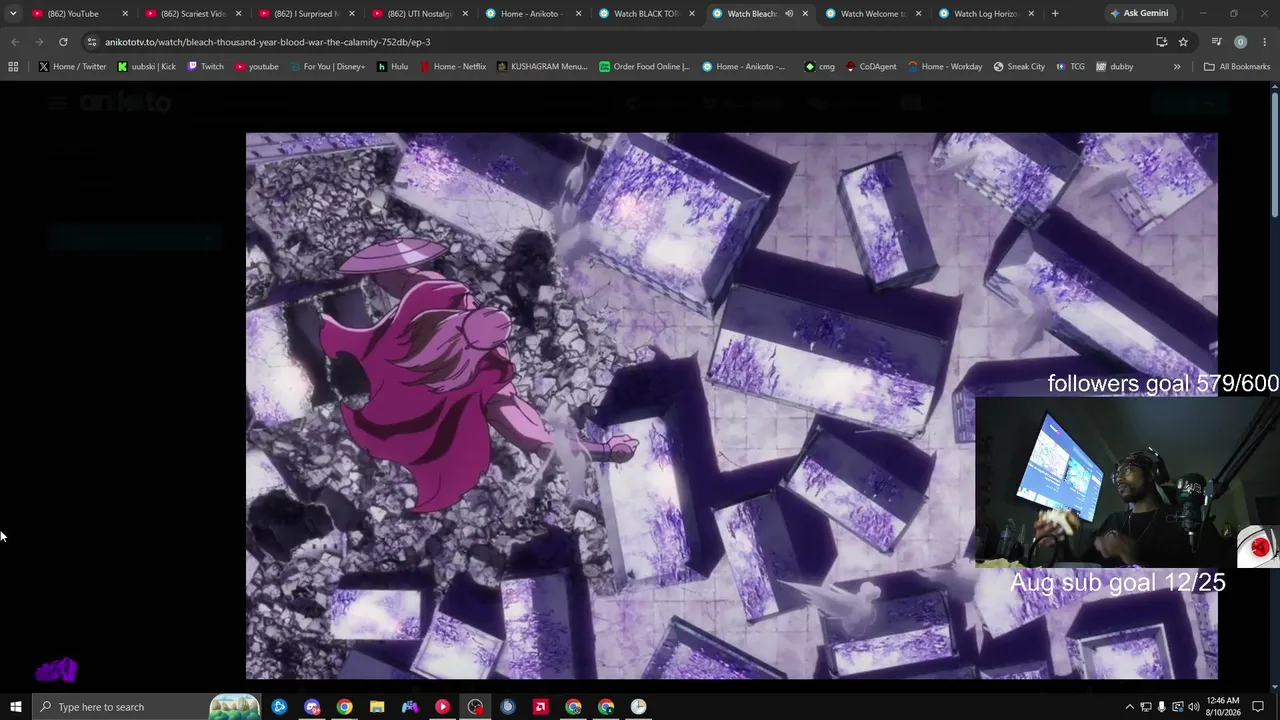Switch to the Scariest Video tab

[194, 13]
